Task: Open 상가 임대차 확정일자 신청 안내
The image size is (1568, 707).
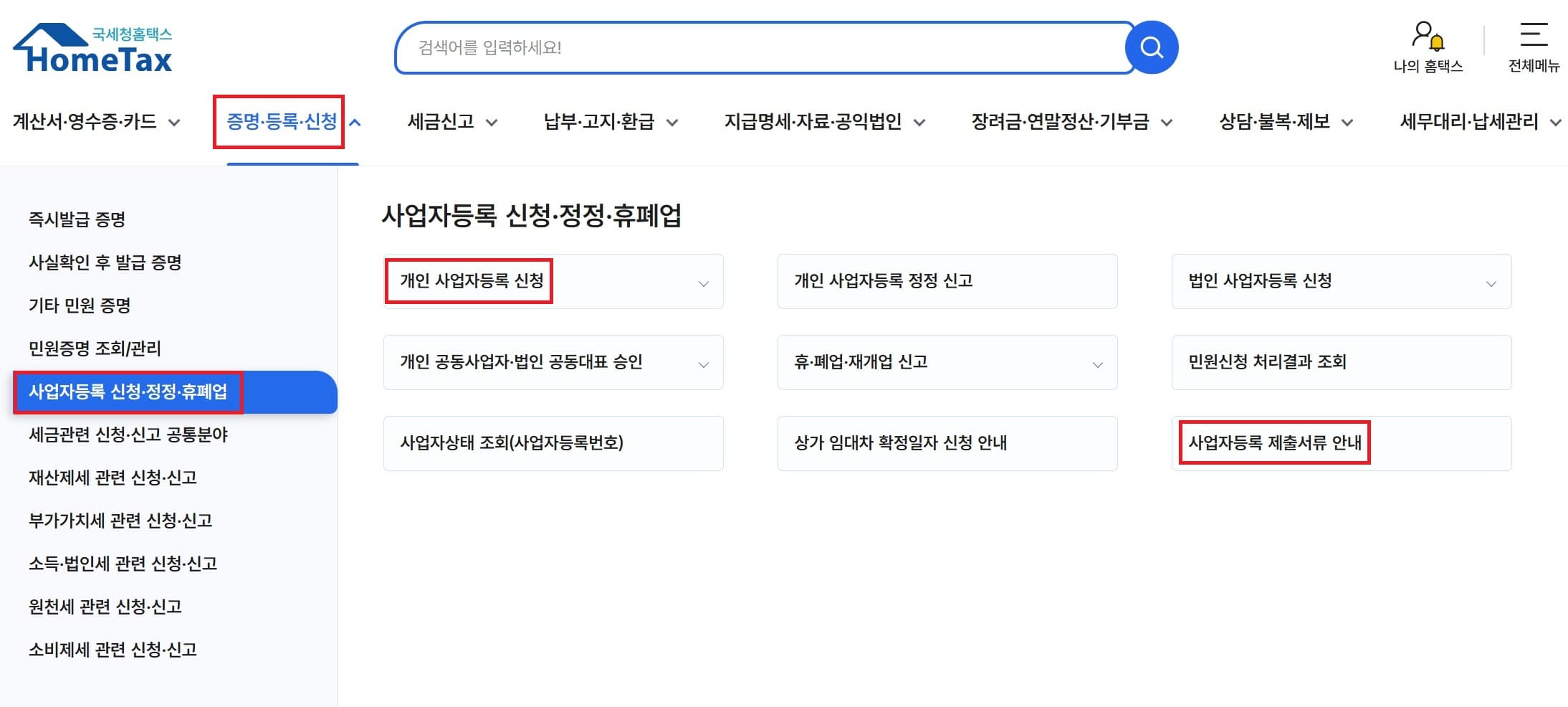Action: click(903, 443)
